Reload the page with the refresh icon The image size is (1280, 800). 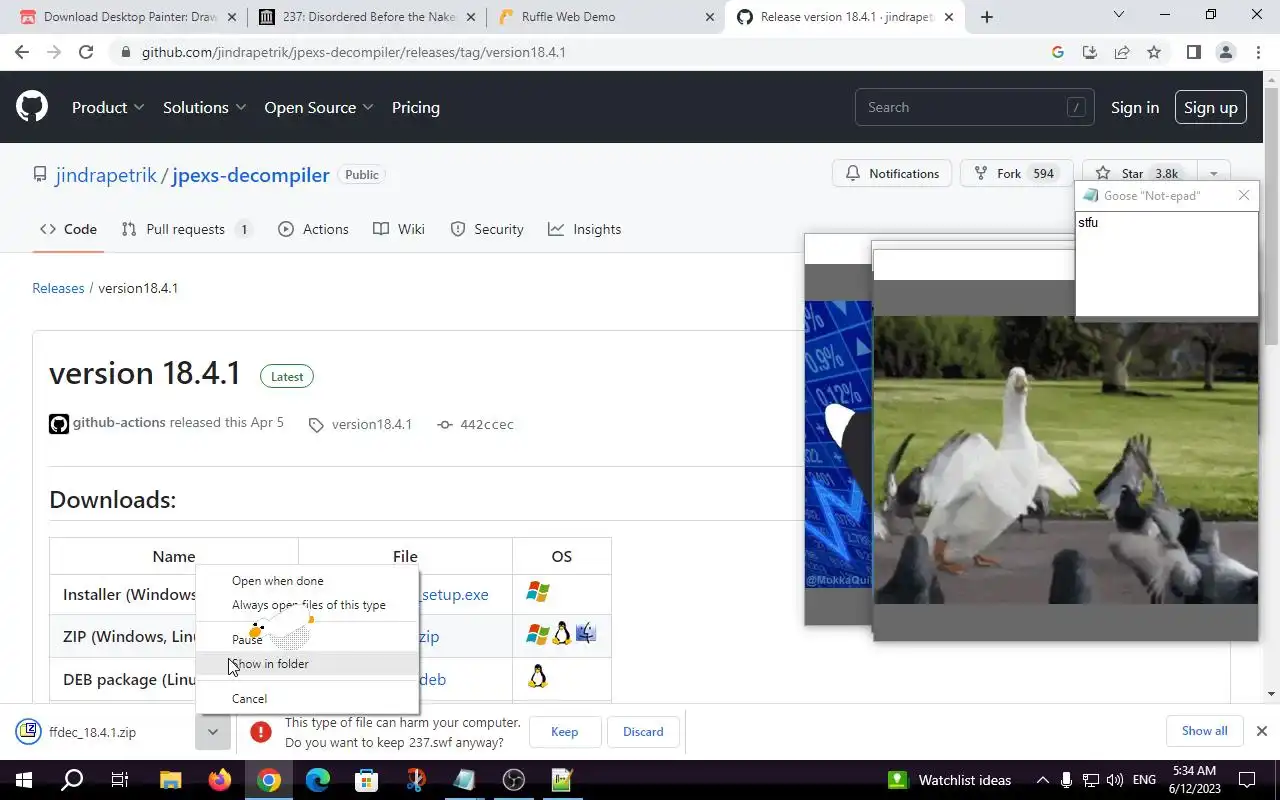click(86, 52)
